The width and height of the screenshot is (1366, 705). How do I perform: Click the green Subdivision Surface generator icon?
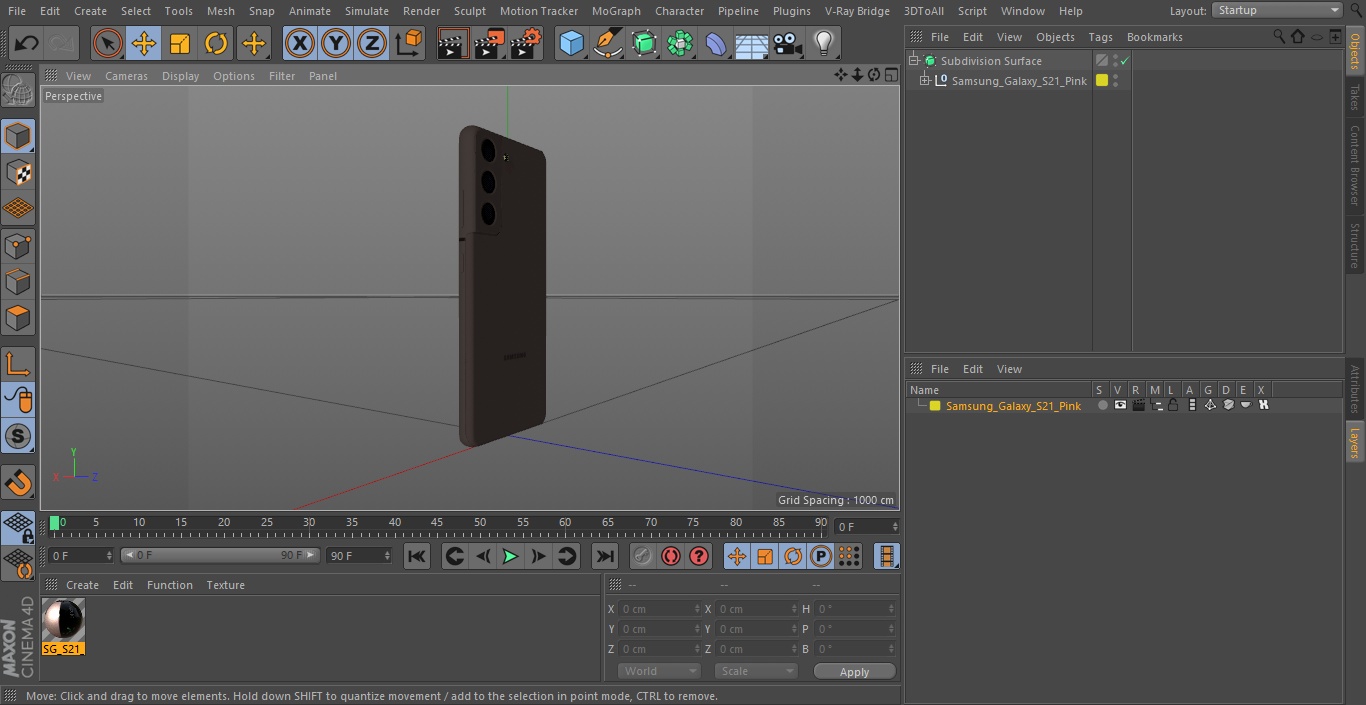coord(644,44)
